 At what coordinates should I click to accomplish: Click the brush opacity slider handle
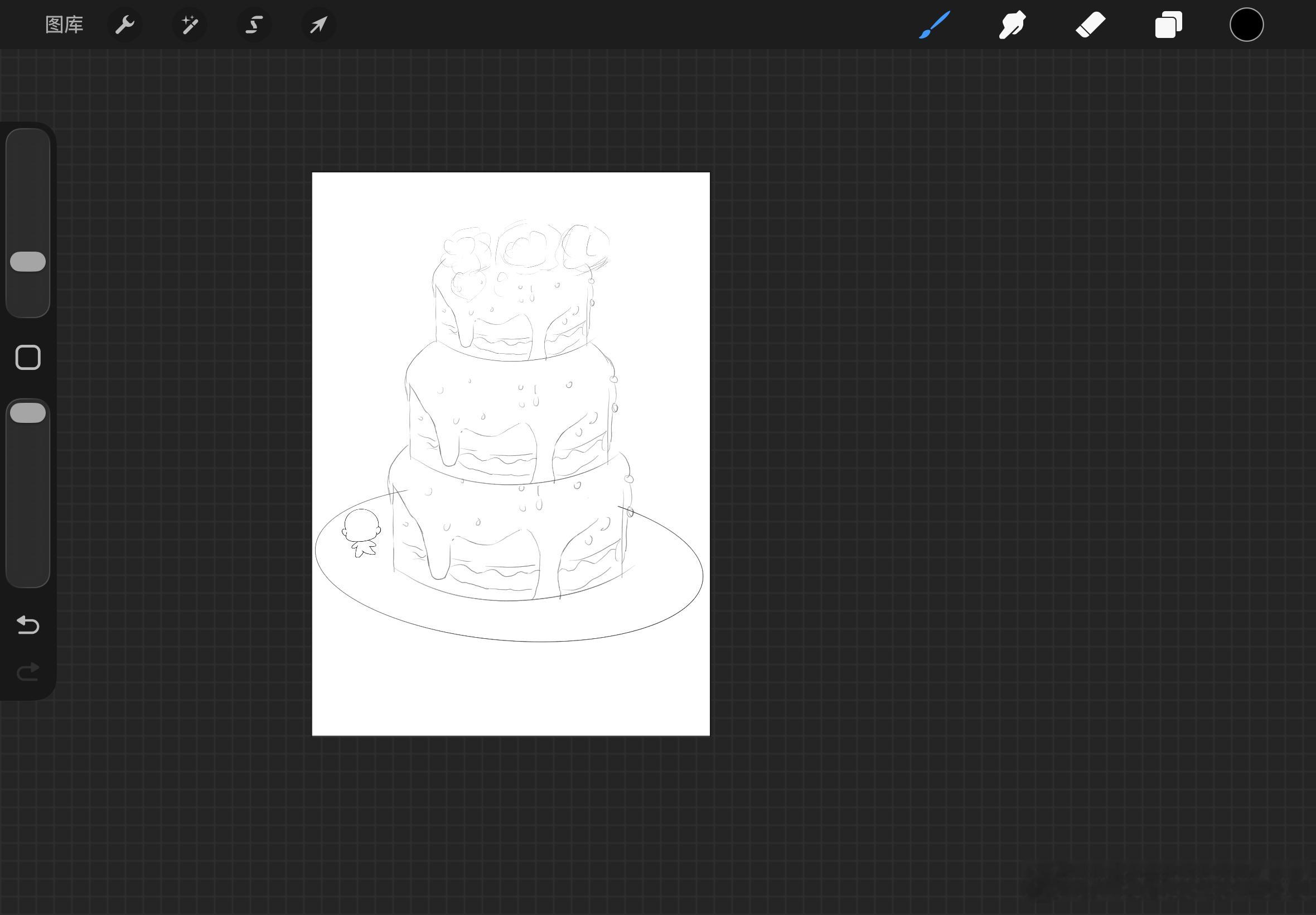click(28, 413)
